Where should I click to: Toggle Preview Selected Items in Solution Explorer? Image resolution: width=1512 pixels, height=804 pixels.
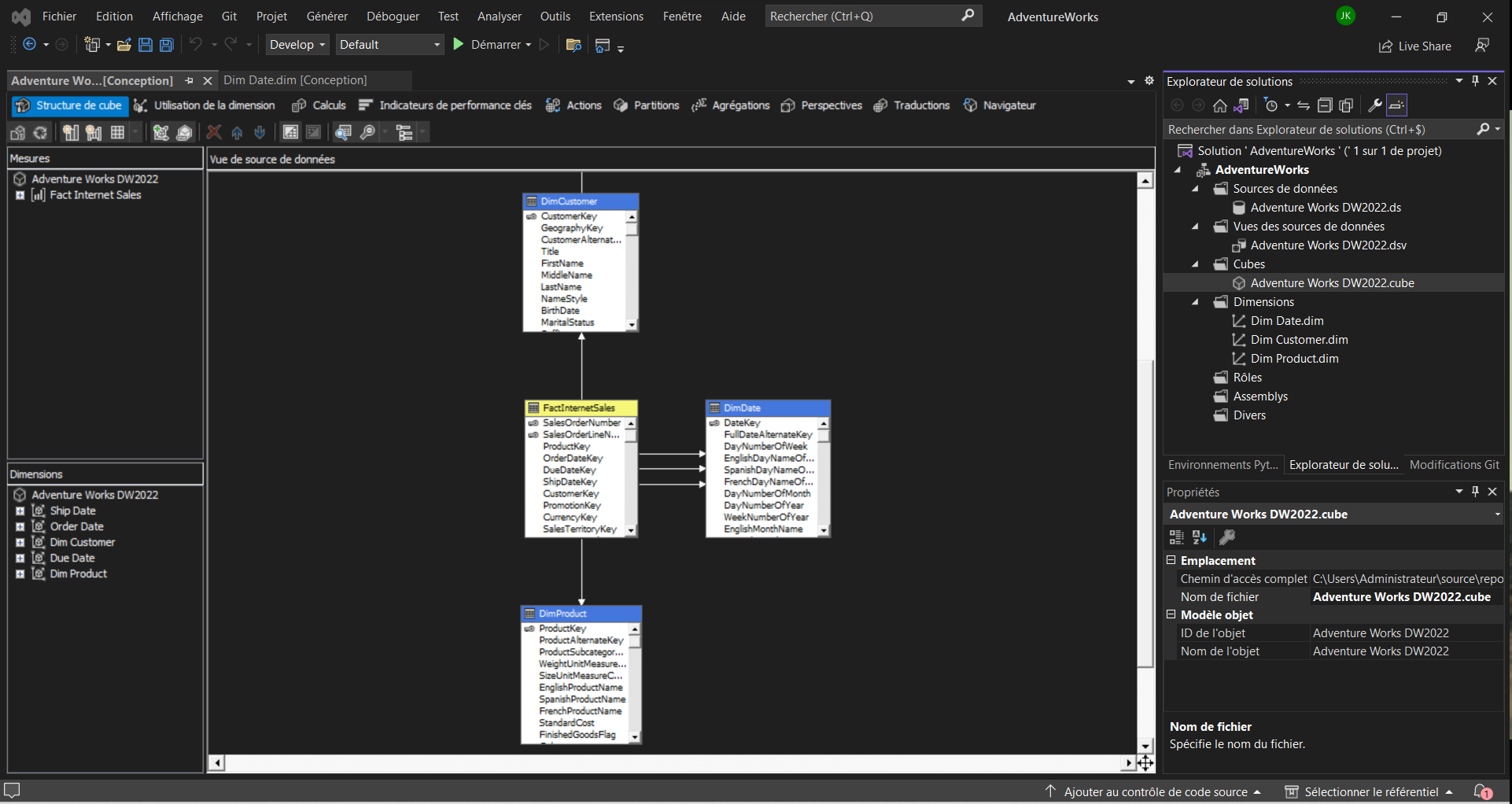click(1396, 105)
